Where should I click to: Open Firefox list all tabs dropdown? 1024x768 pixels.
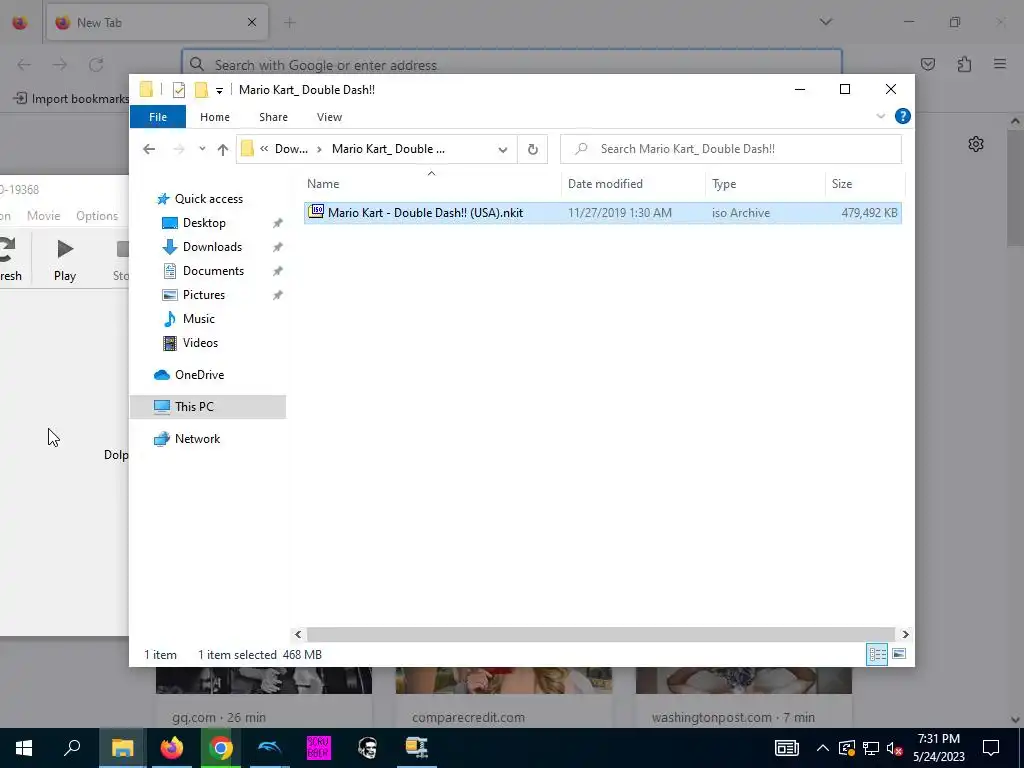(825, 22)
